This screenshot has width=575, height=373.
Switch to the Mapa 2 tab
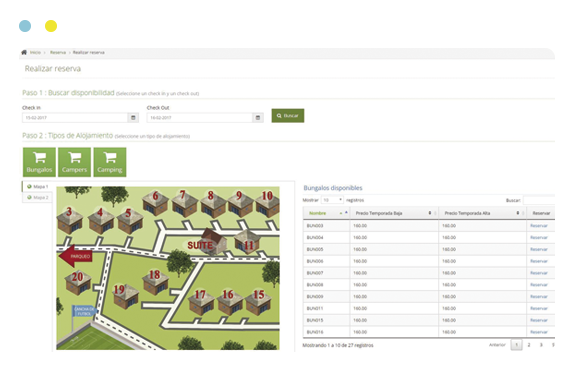(x=37, y=198)
